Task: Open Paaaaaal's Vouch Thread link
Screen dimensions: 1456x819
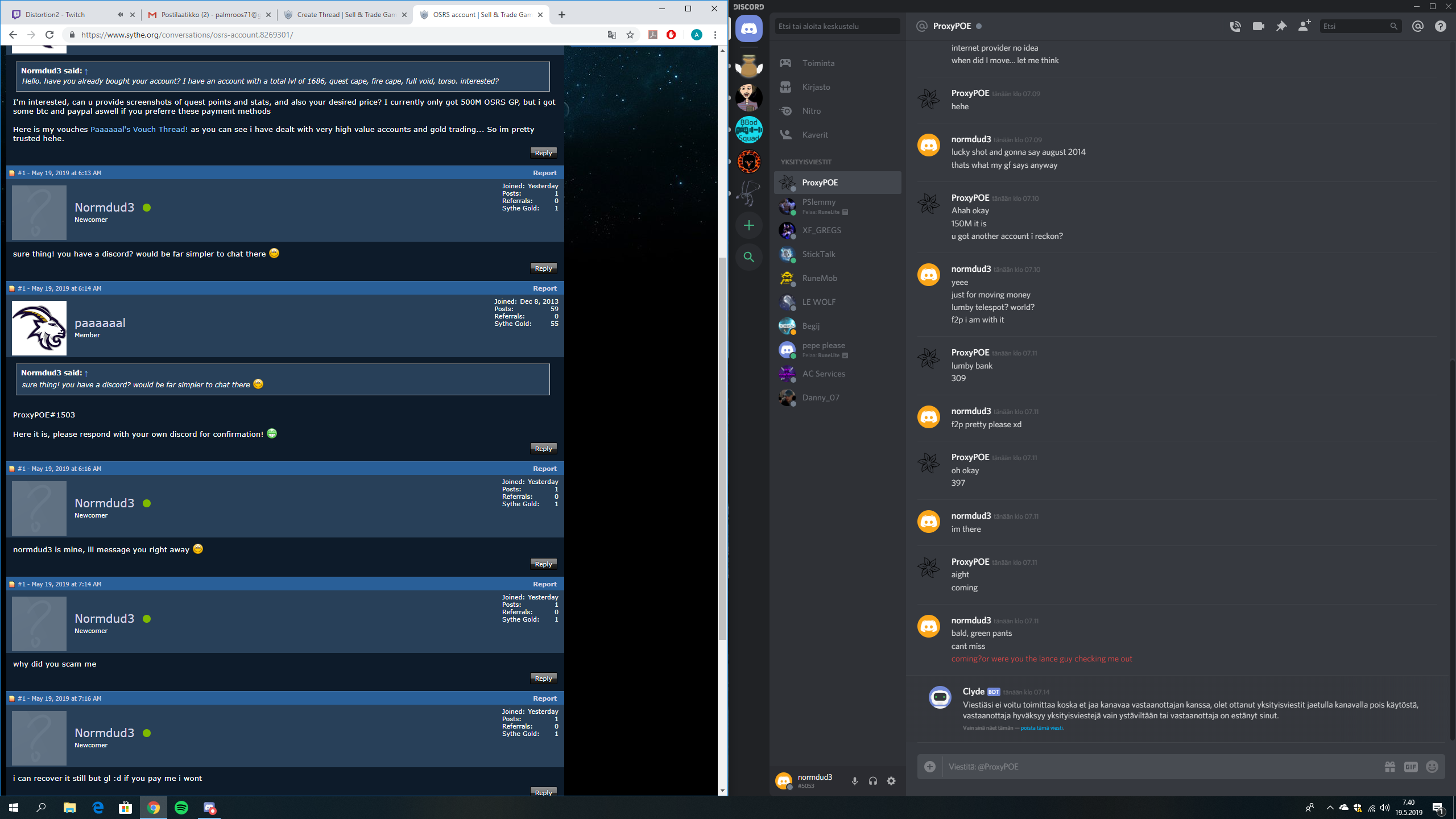Action: 139,129
